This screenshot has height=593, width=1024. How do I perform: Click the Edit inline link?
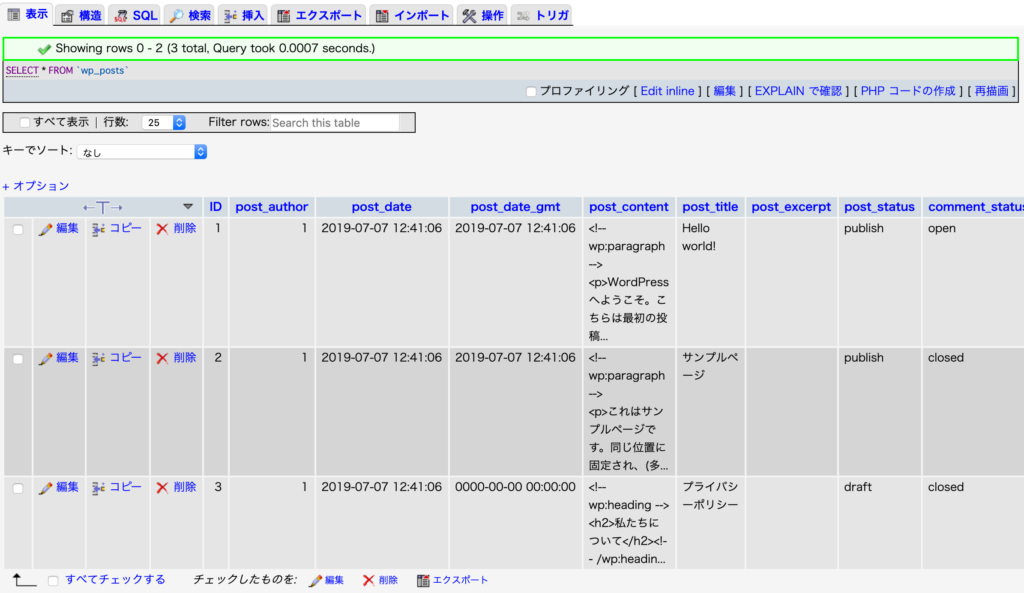(x=667, y=91)
